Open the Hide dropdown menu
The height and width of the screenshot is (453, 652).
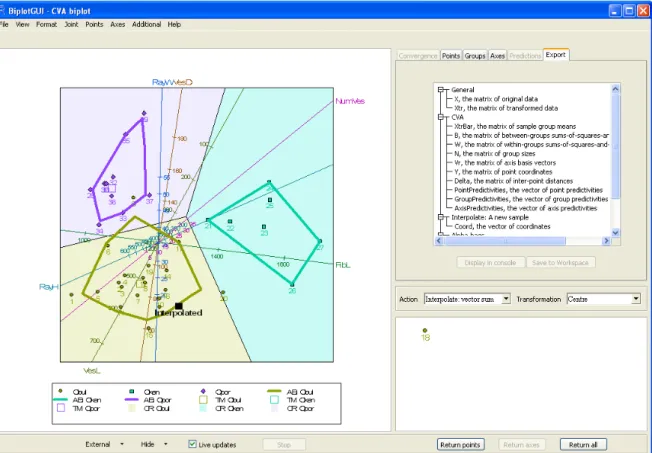pyautogui.click(x=154, y=444)
